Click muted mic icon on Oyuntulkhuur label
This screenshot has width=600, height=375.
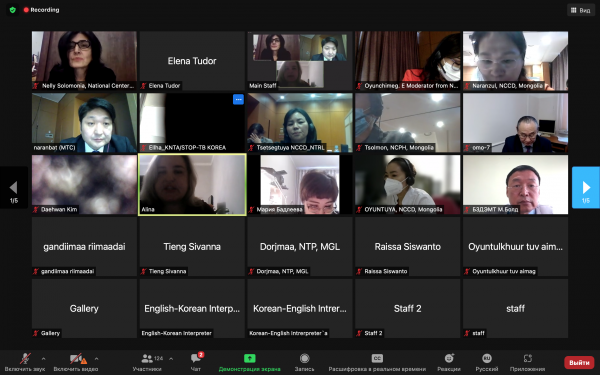pos(467,271)
